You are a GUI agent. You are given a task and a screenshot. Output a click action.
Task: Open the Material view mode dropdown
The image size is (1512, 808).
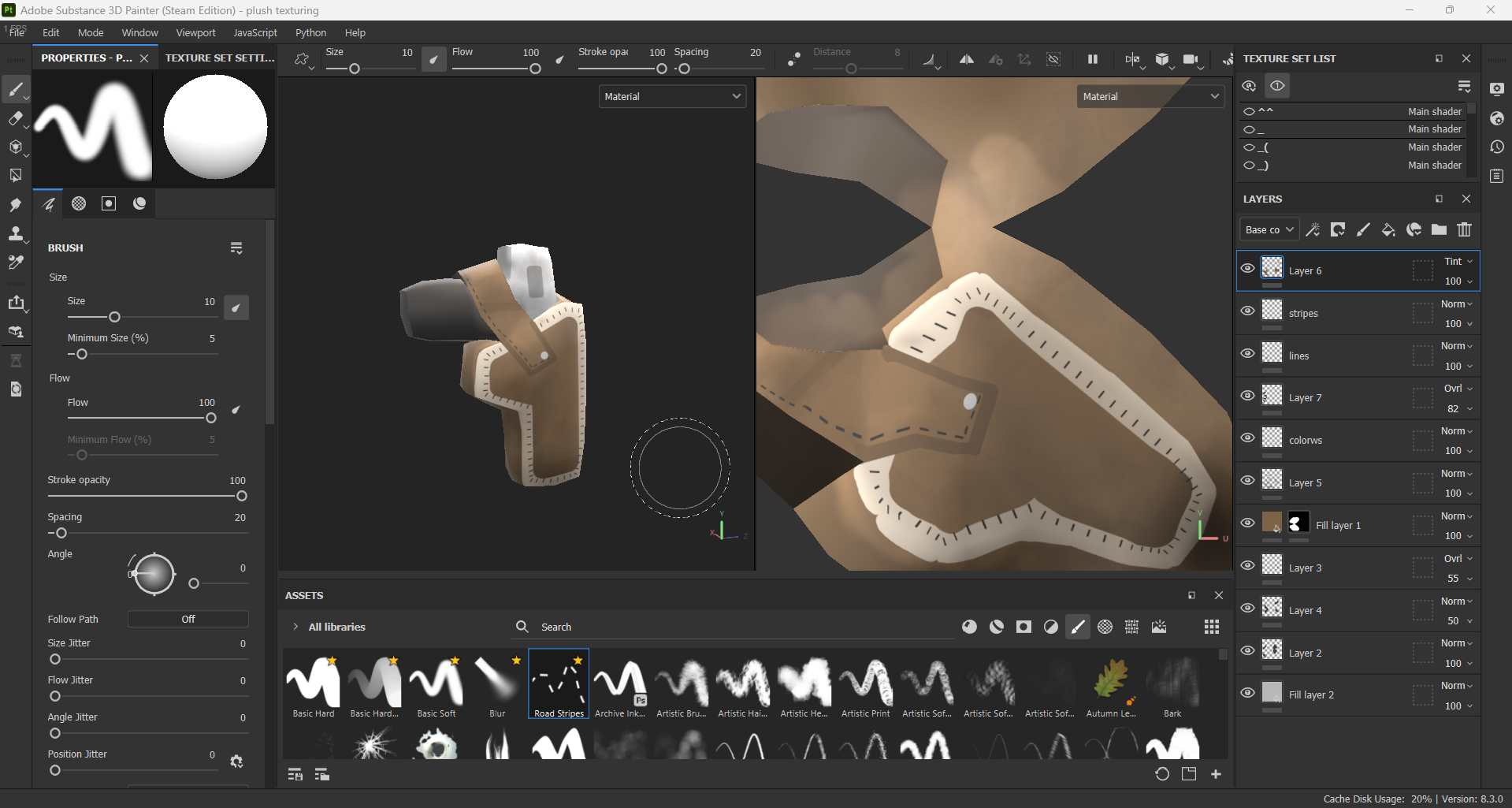(x=672, y=95)
